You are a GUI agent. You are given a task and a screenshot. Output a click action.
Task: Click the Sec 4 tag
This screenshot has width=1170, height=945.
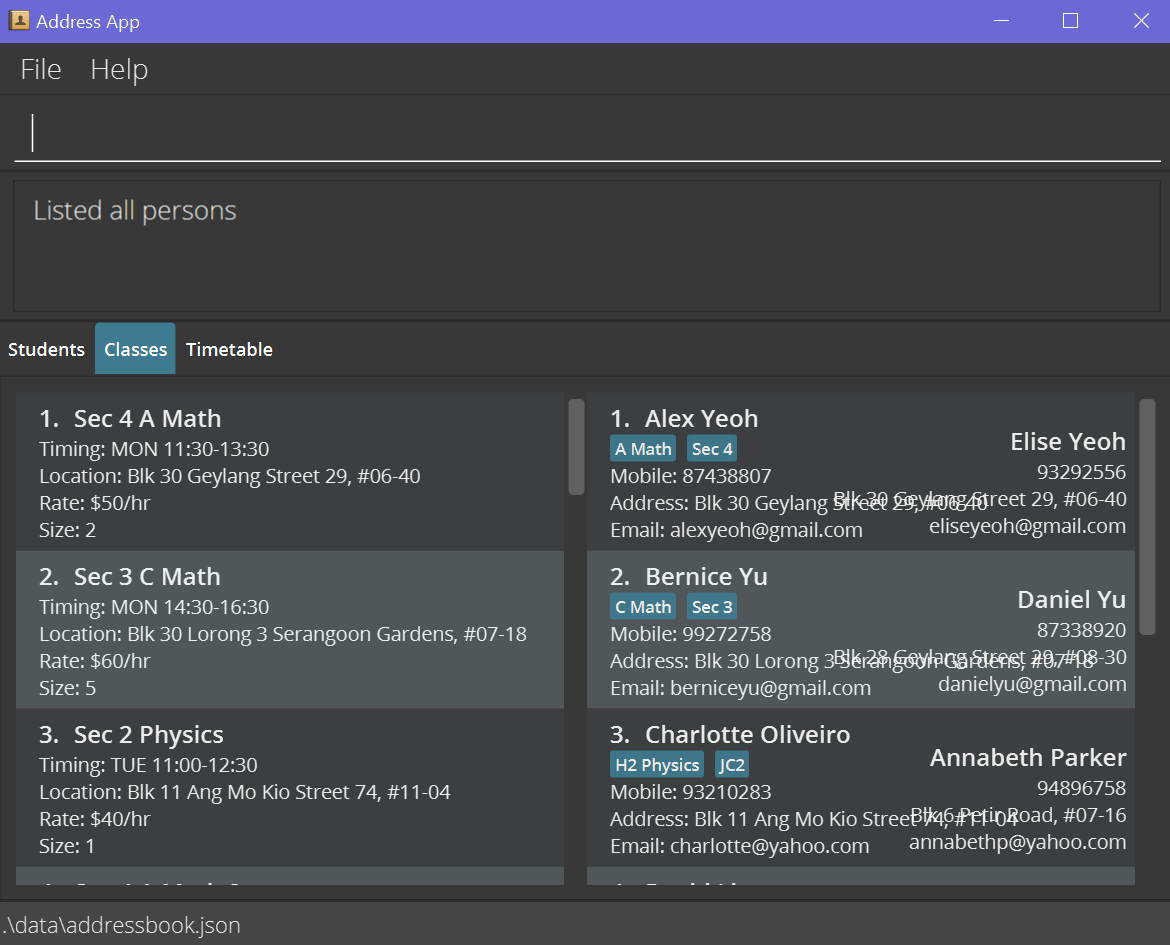point(712,449)
